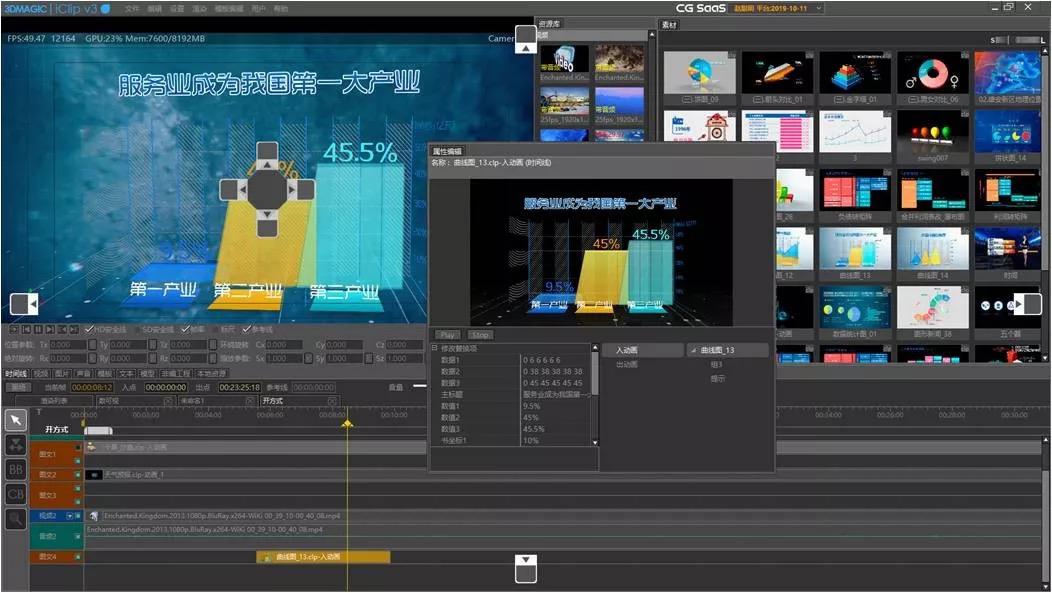This screenshot has width=1052, height=593.
Task: Step back one frame in transport controls
Action: tap(62, 329)
